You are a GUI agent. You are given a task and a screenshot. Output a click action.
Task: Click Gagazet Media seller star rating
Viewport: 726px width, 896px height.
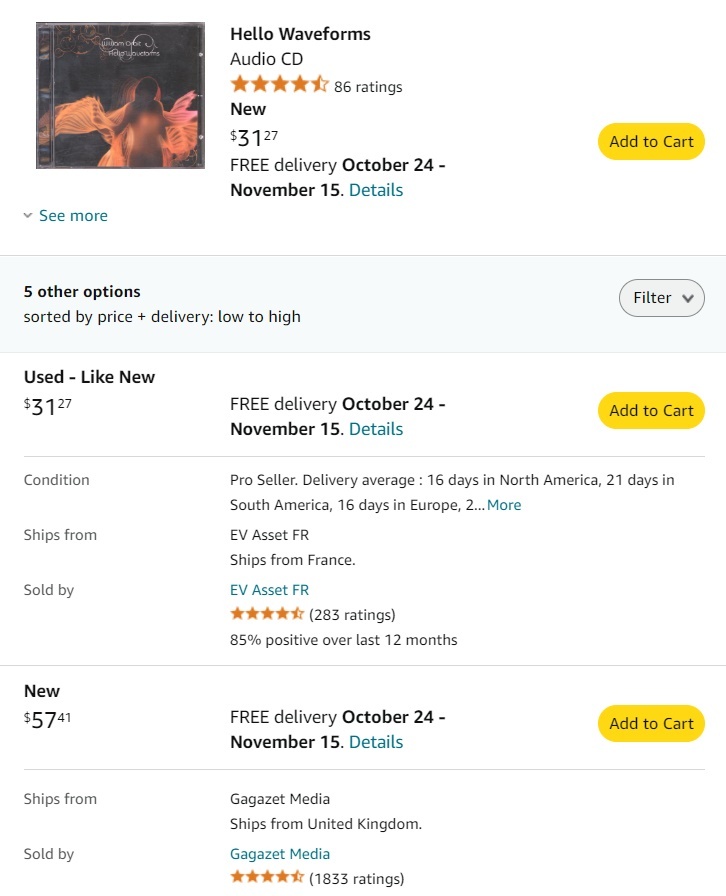coord(267,878)
